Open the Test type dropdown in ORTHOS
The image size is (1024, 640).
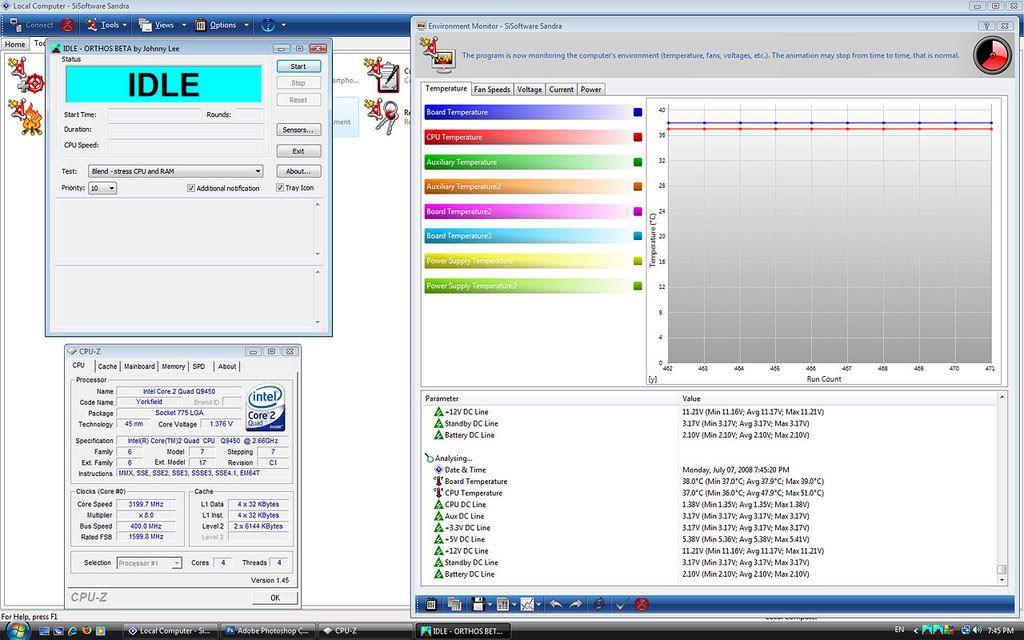click(x=176, y=171)
